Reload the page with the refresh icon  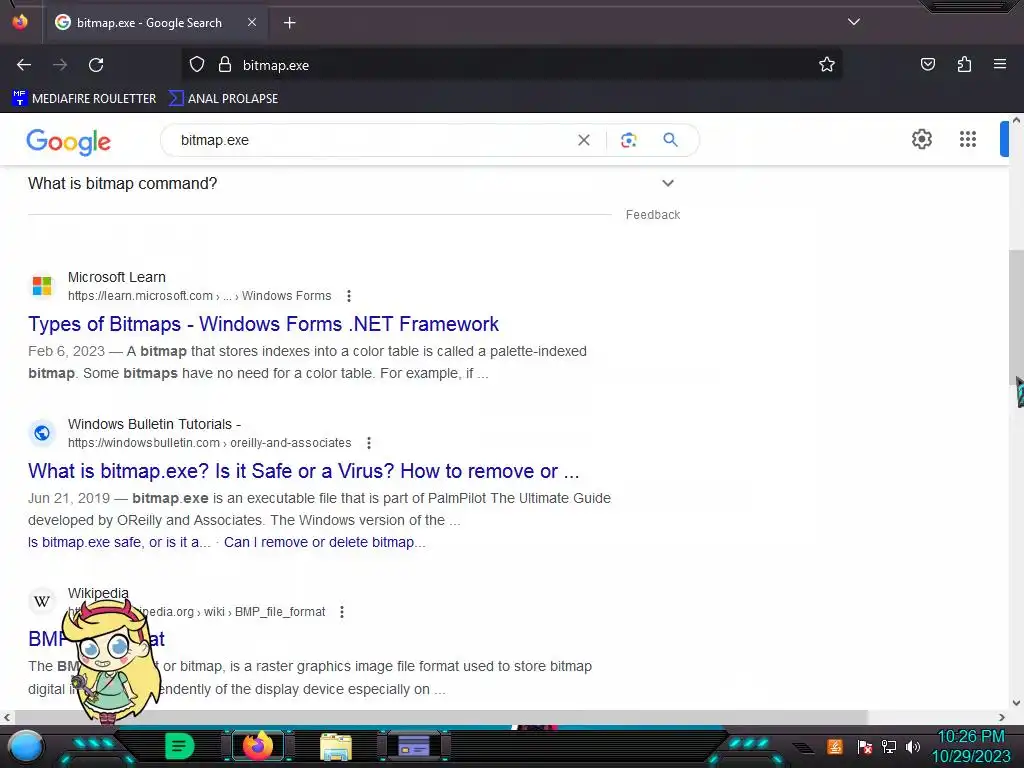point(96,65)
